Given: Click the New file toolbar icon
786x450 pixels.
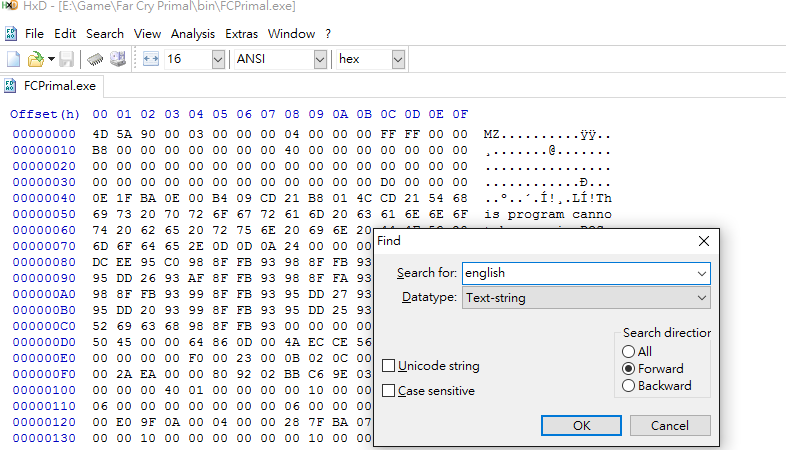Looking at the screenshot, I should [x=14, y=59].
